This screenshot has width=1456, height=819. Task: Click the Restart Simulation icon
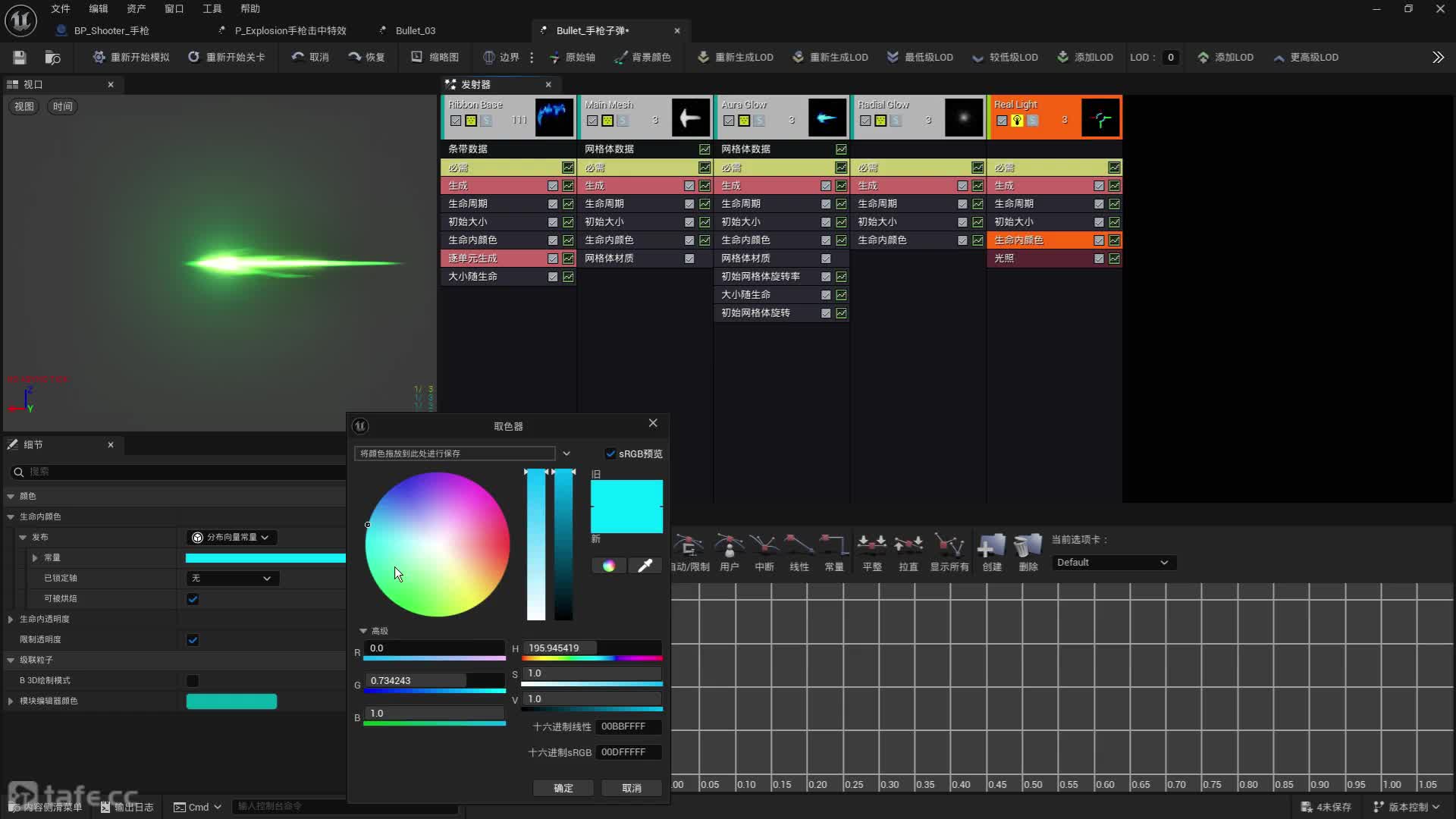point(99,57)
